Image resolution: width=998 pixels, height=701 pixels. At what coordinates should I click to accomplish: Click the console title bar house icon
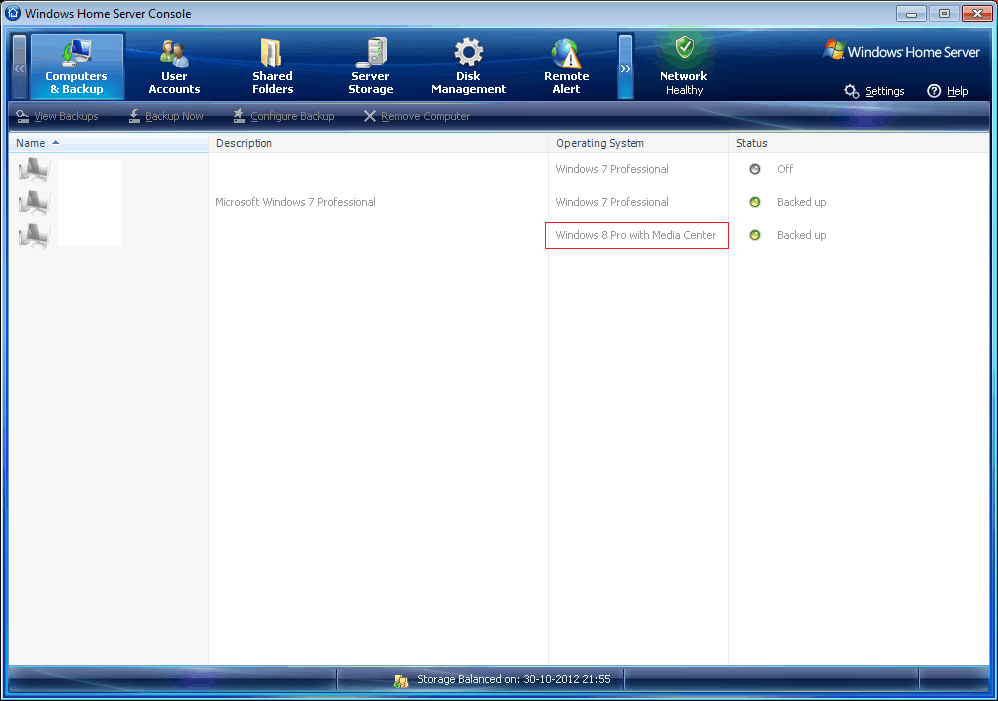(x=13, y=13)
